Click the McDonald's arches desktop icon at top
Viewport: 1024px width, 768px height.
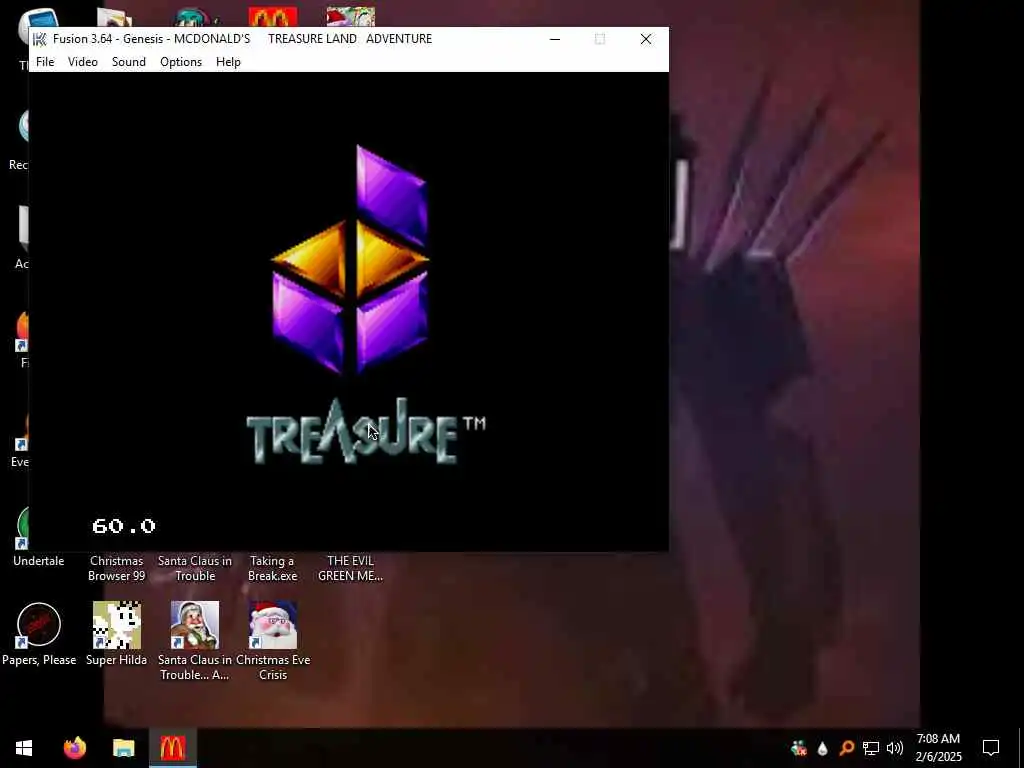tap(273, 18)
